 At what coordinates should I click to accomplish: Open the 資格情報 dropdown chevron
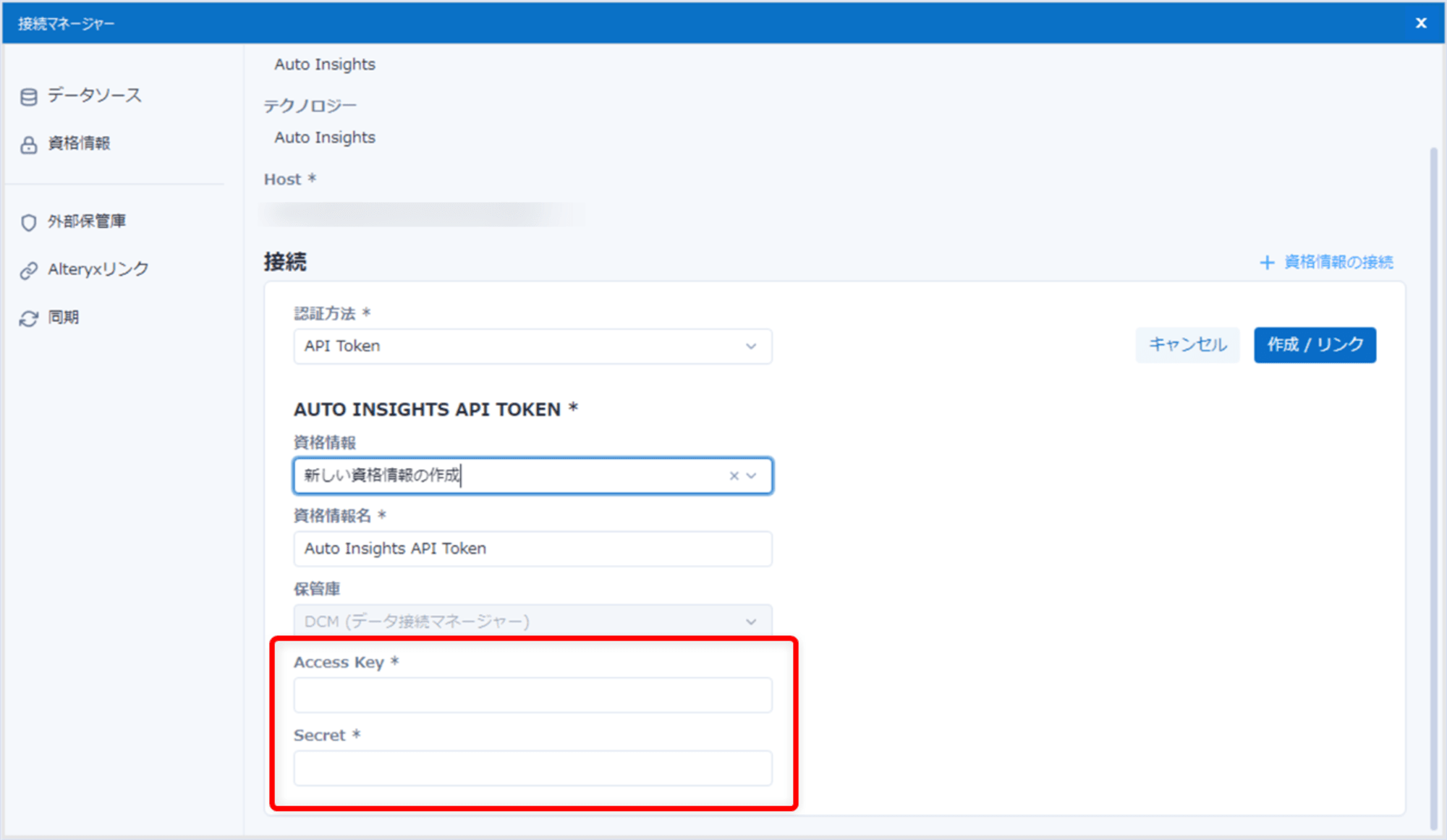(752, 475)
